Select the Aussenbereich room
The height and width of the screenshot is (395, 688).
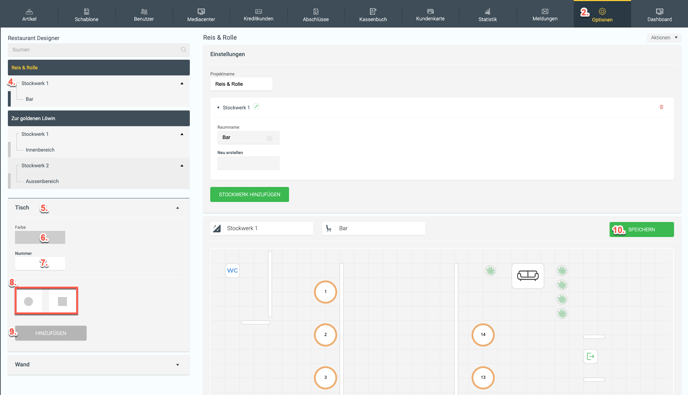(x=42, y=181)
